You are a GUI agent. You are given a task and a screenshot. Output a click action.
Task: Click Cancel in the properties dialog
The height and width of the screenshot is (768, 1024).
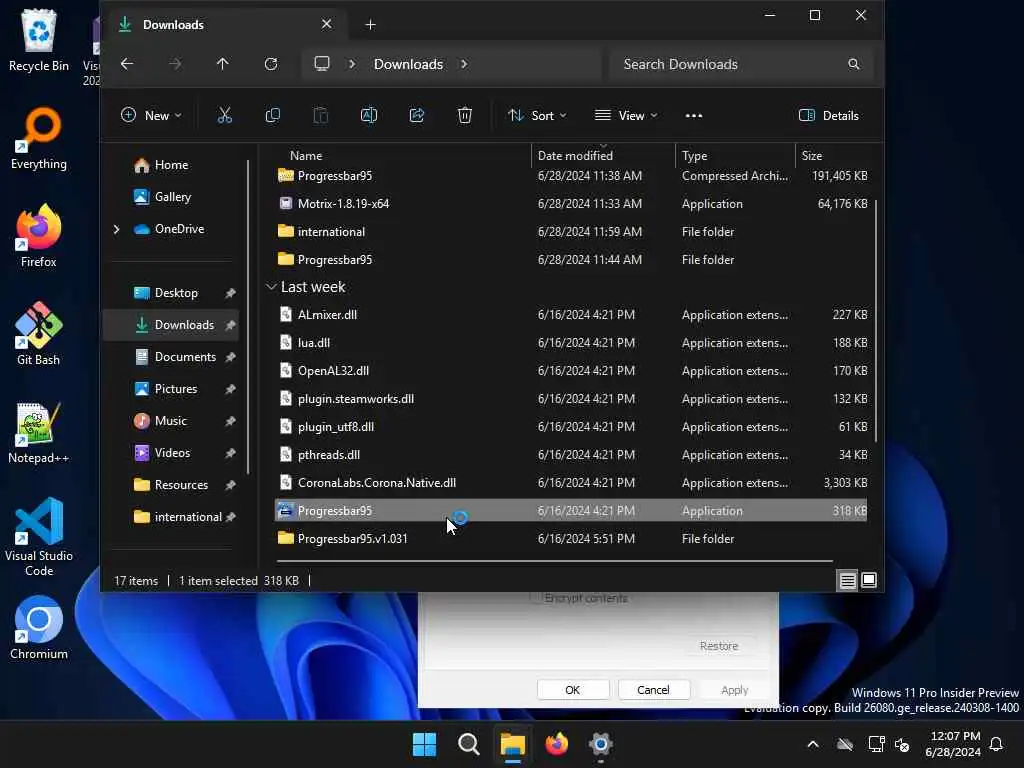tap(654, 690)
